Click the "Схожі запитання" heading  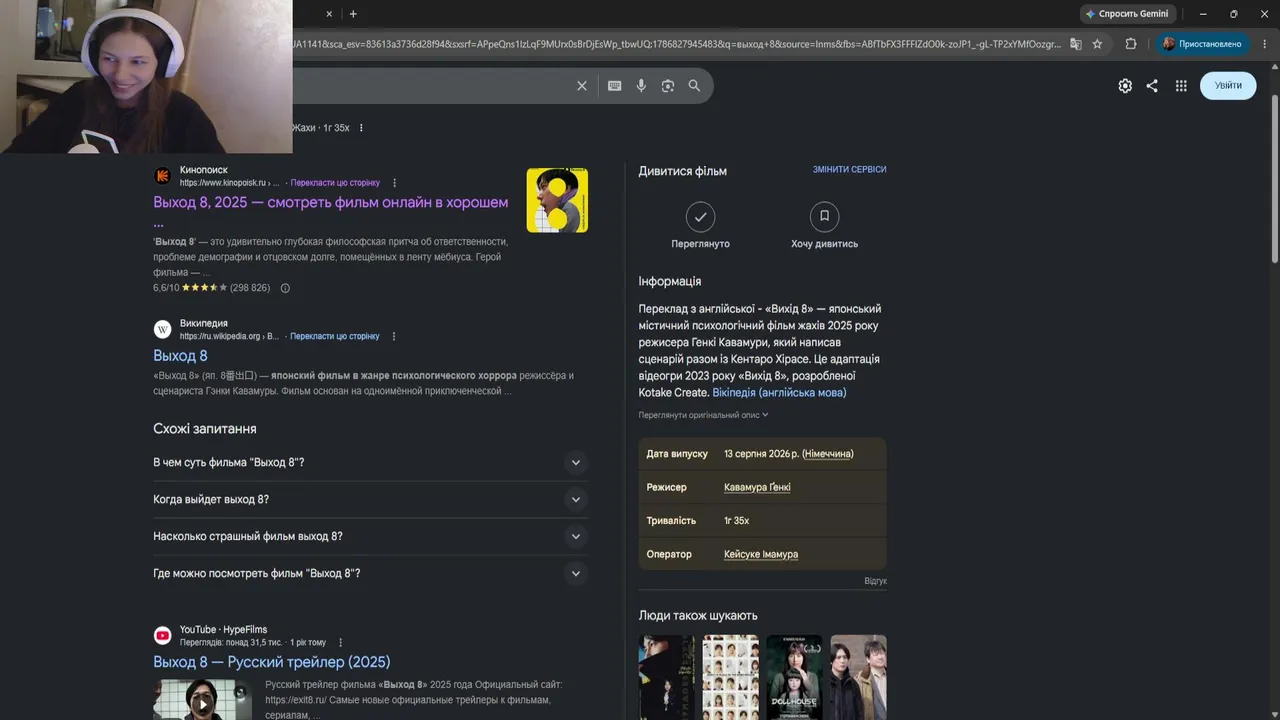tap(205, 429)
